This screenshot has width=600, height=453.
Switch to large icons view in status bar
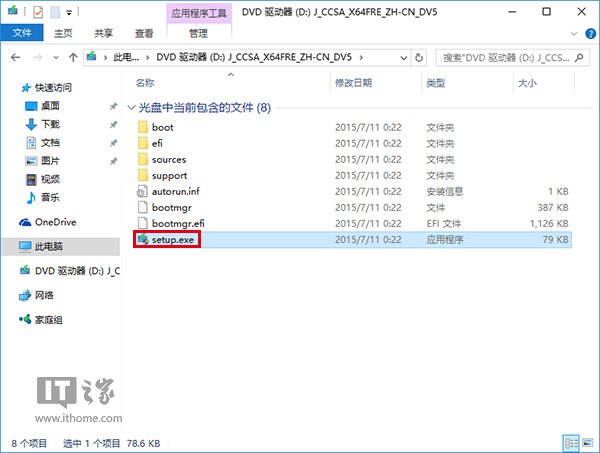pos(585,442)
